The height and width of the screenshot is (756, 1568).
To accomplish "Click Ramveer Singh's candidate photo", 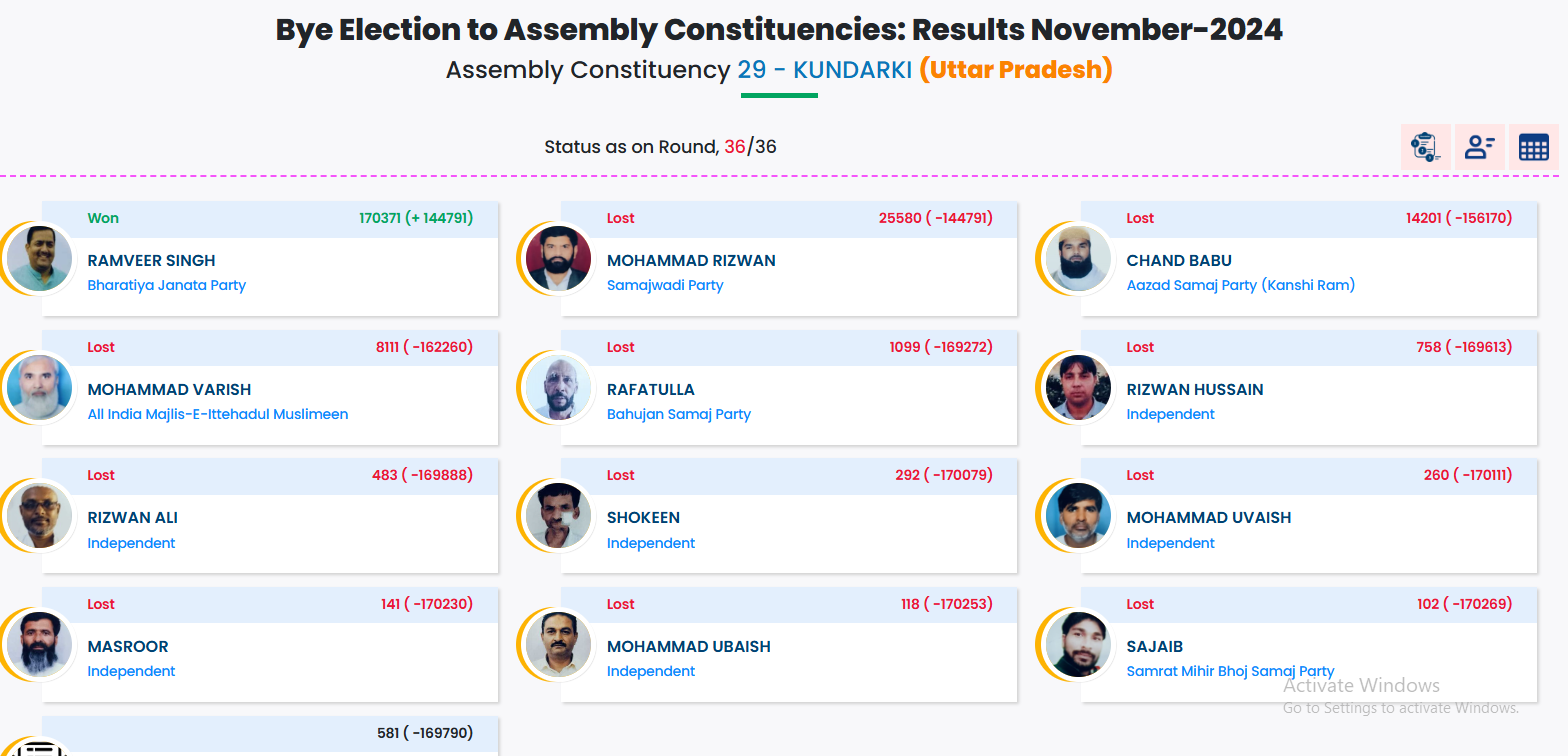I will 39,258.
